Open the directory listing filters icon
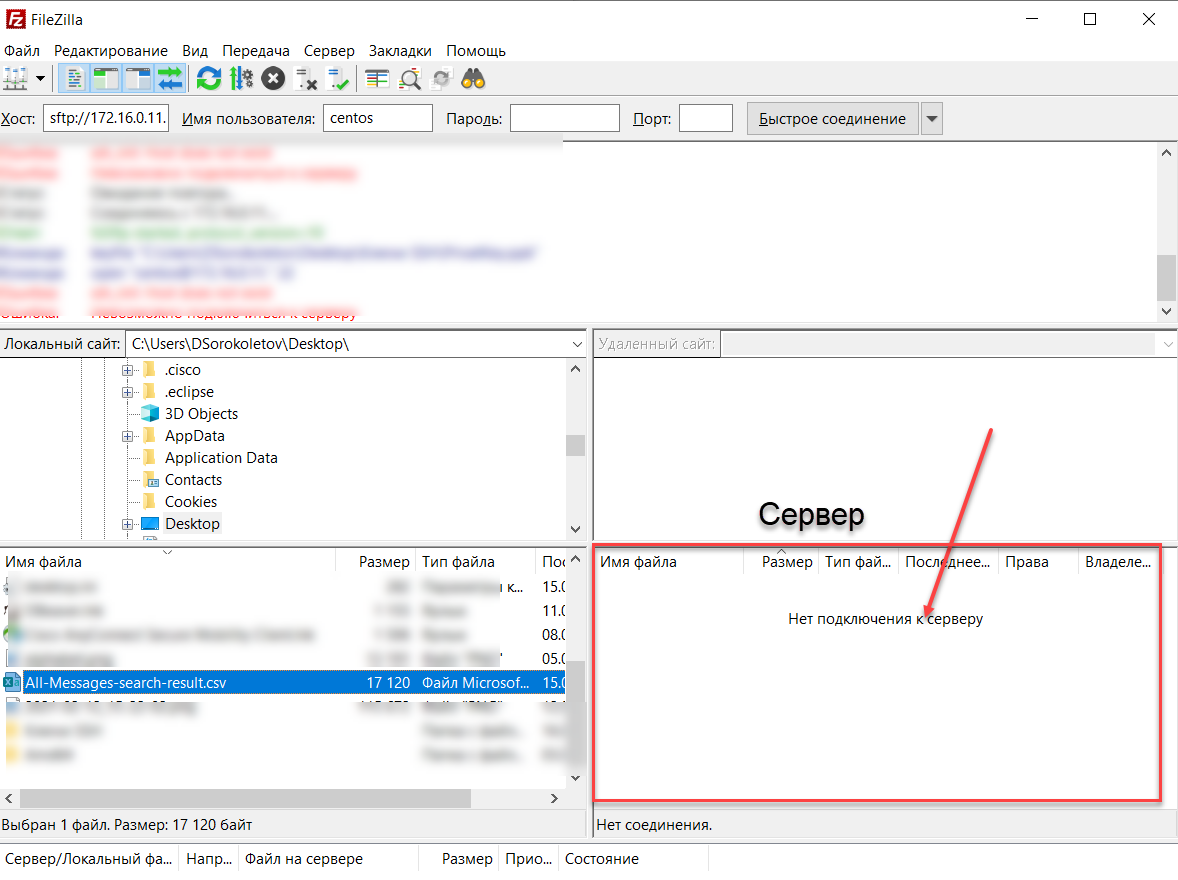The image size is (1178, 880). tap(377, 78)
